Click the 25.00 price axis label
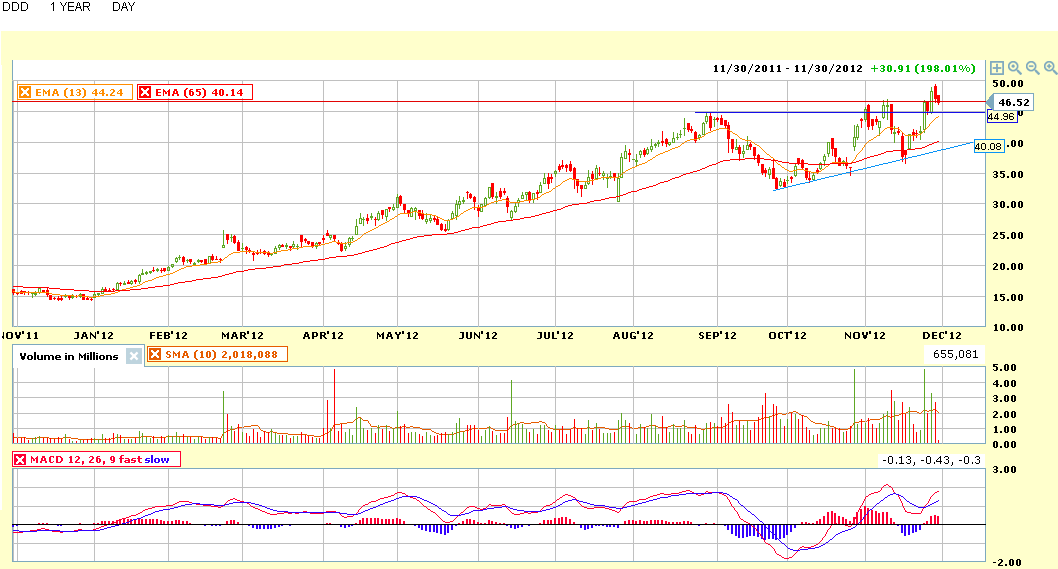1058x569 pixels. point(1008,236)
